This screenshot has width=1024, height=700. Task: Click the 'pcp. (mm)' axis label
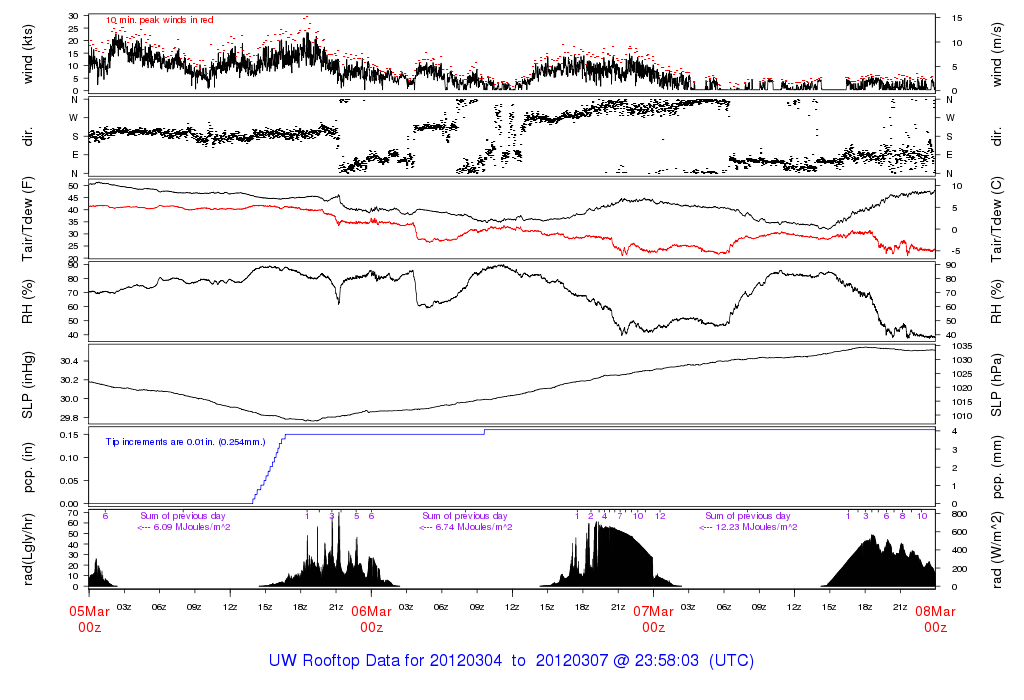[x=997, y=467]
